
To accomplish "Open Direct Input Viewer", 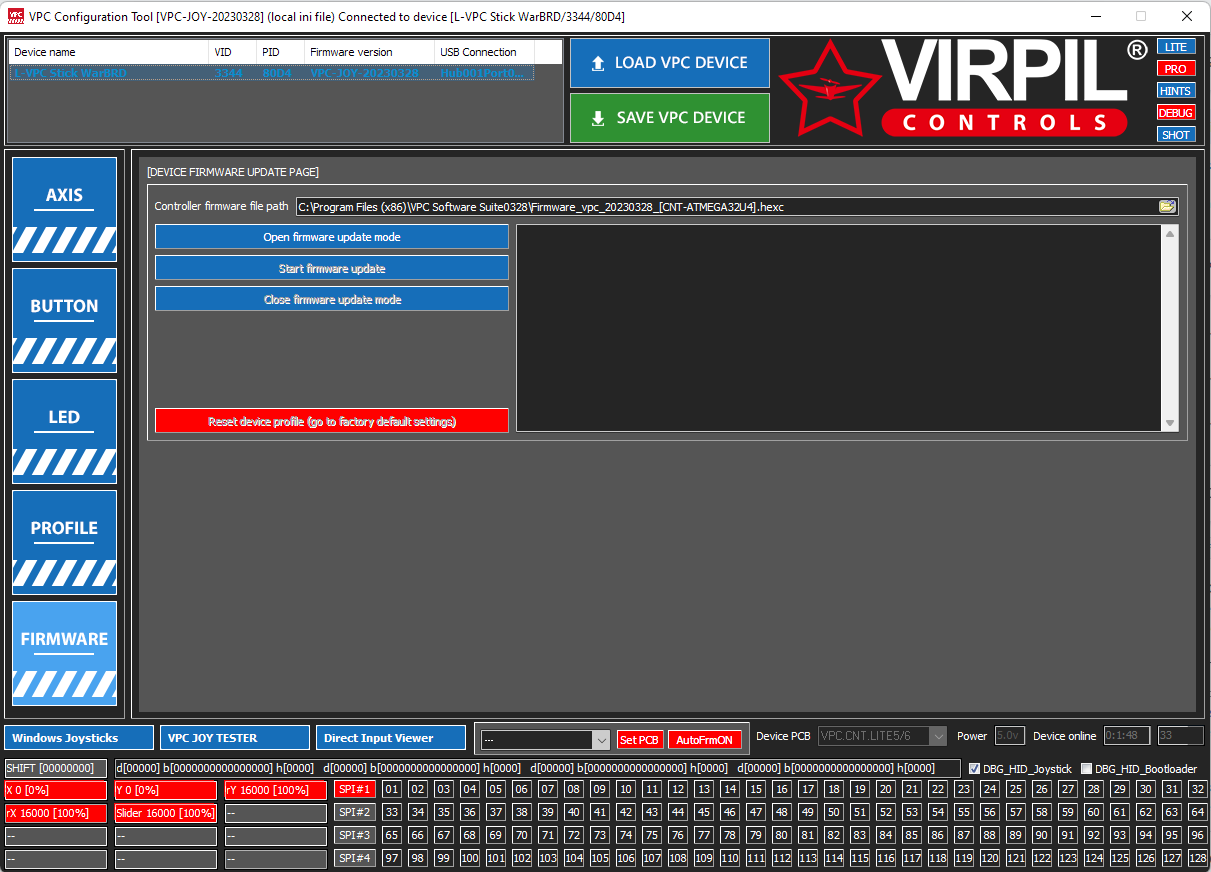I will click(391, 738).
